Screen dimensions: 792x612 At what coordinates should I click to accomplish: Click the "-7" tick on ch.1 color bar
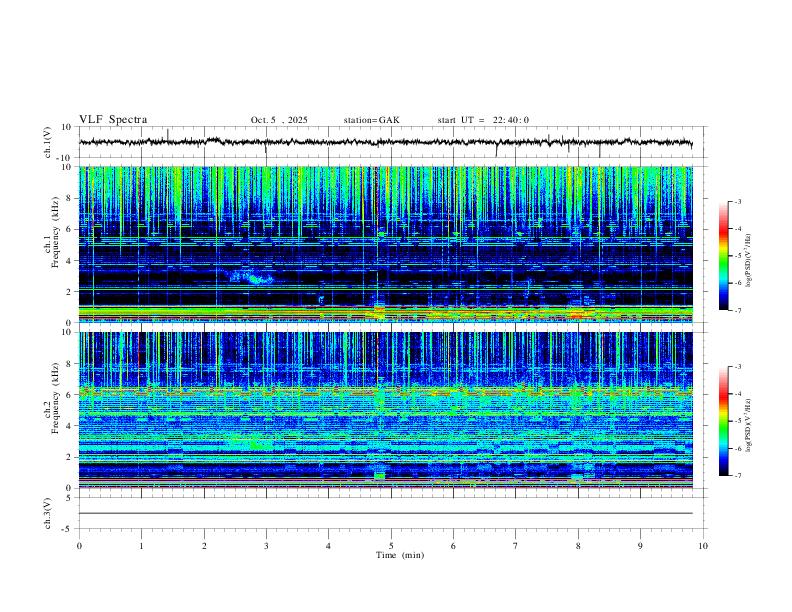(x=738, y=310)
